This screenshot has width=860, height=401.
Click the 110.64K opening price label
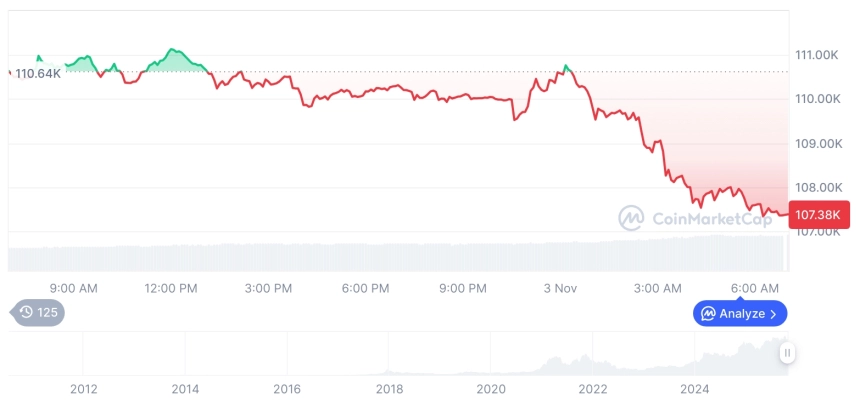38,73
